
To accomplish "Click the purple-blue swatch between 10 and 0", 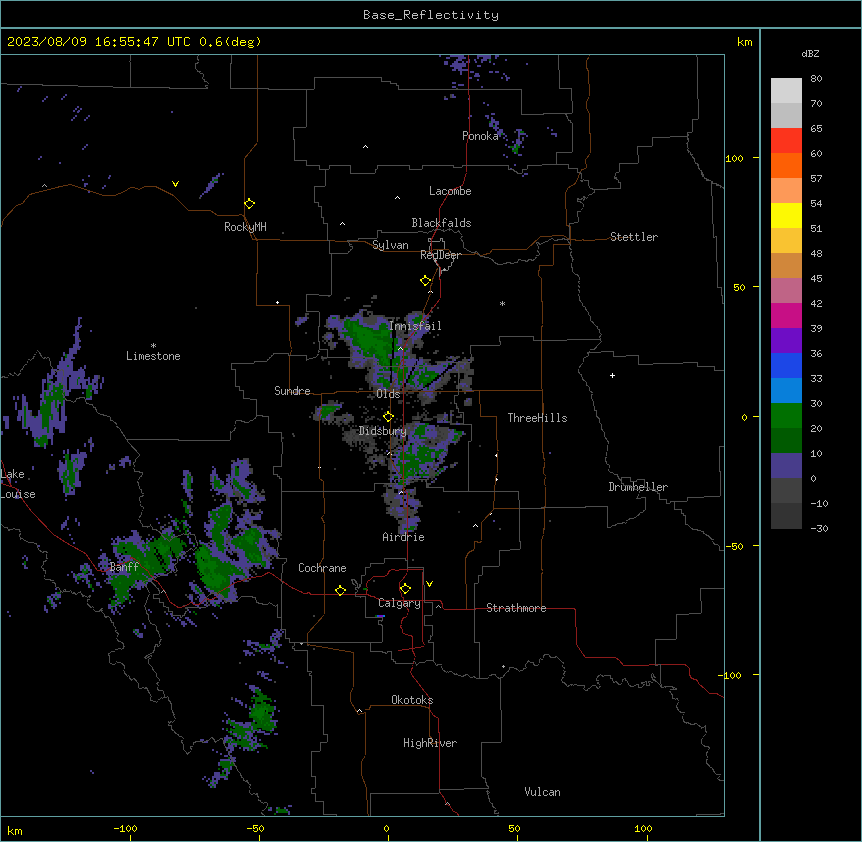I will pos(786,466).
